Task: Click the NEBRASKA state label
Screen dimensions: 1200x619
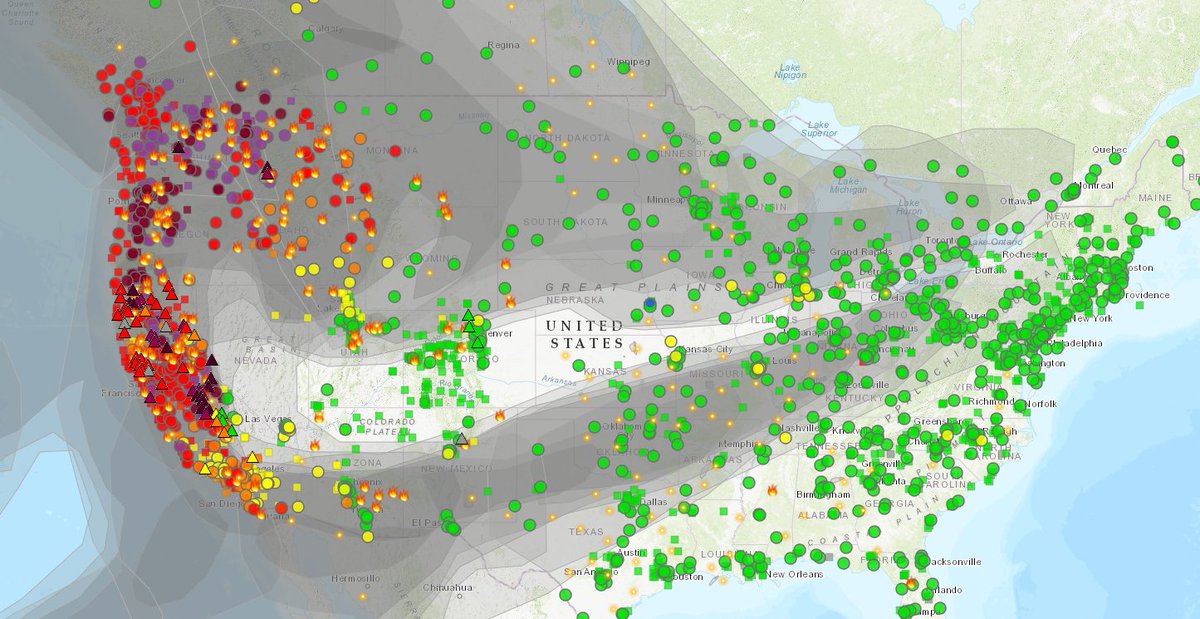Action: pyautogui.click(x=574, y=299)
